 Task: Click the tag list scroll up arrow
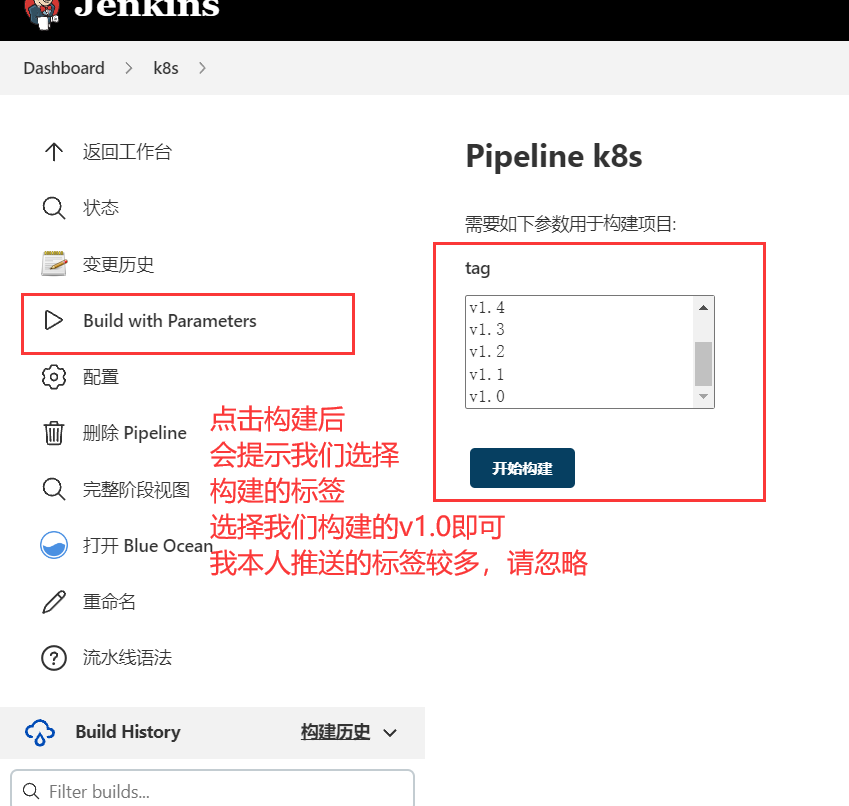pyautogui.click(x=703, y=307)
